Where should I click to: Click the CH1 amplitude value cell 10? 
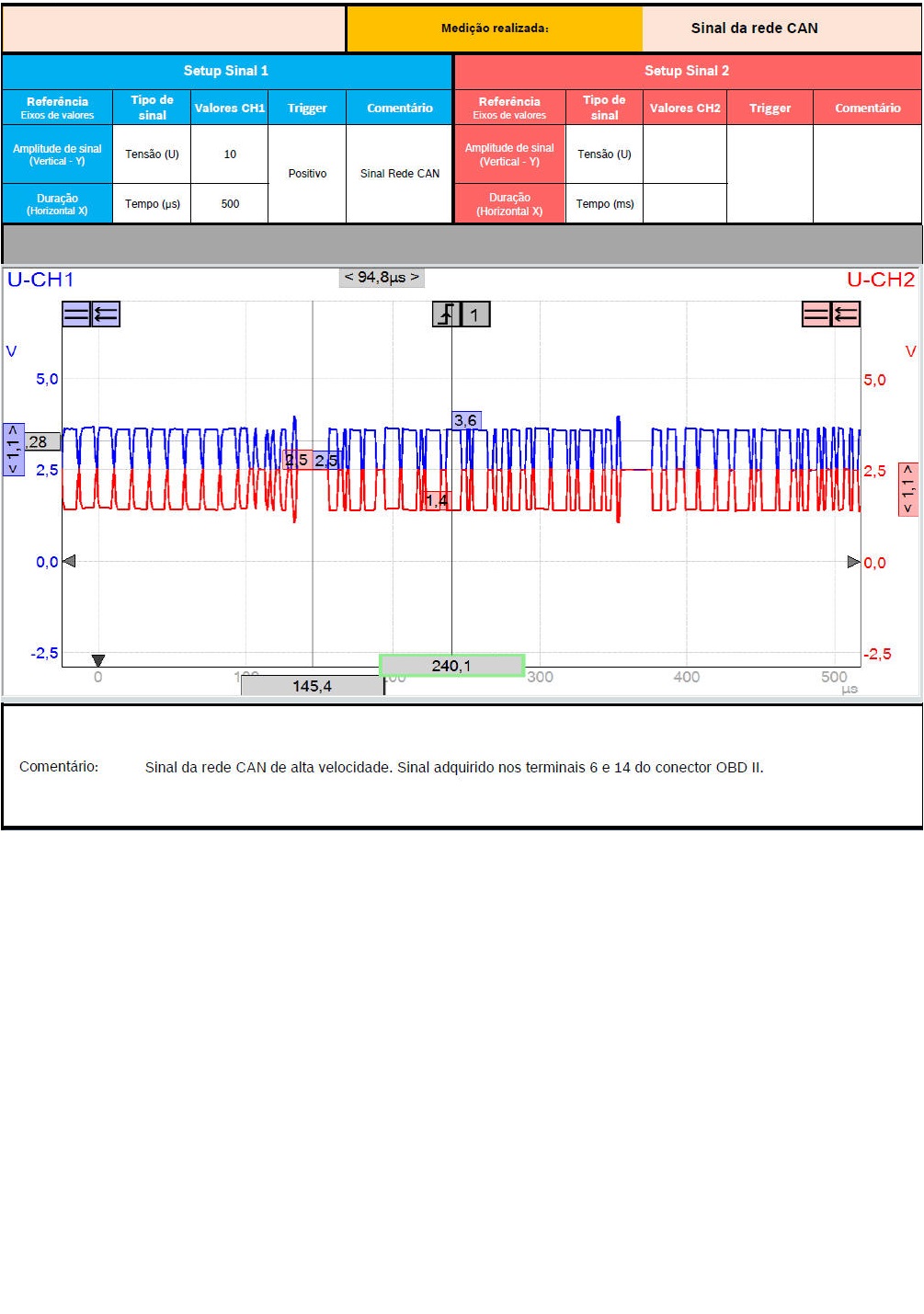tap(230, 154)
